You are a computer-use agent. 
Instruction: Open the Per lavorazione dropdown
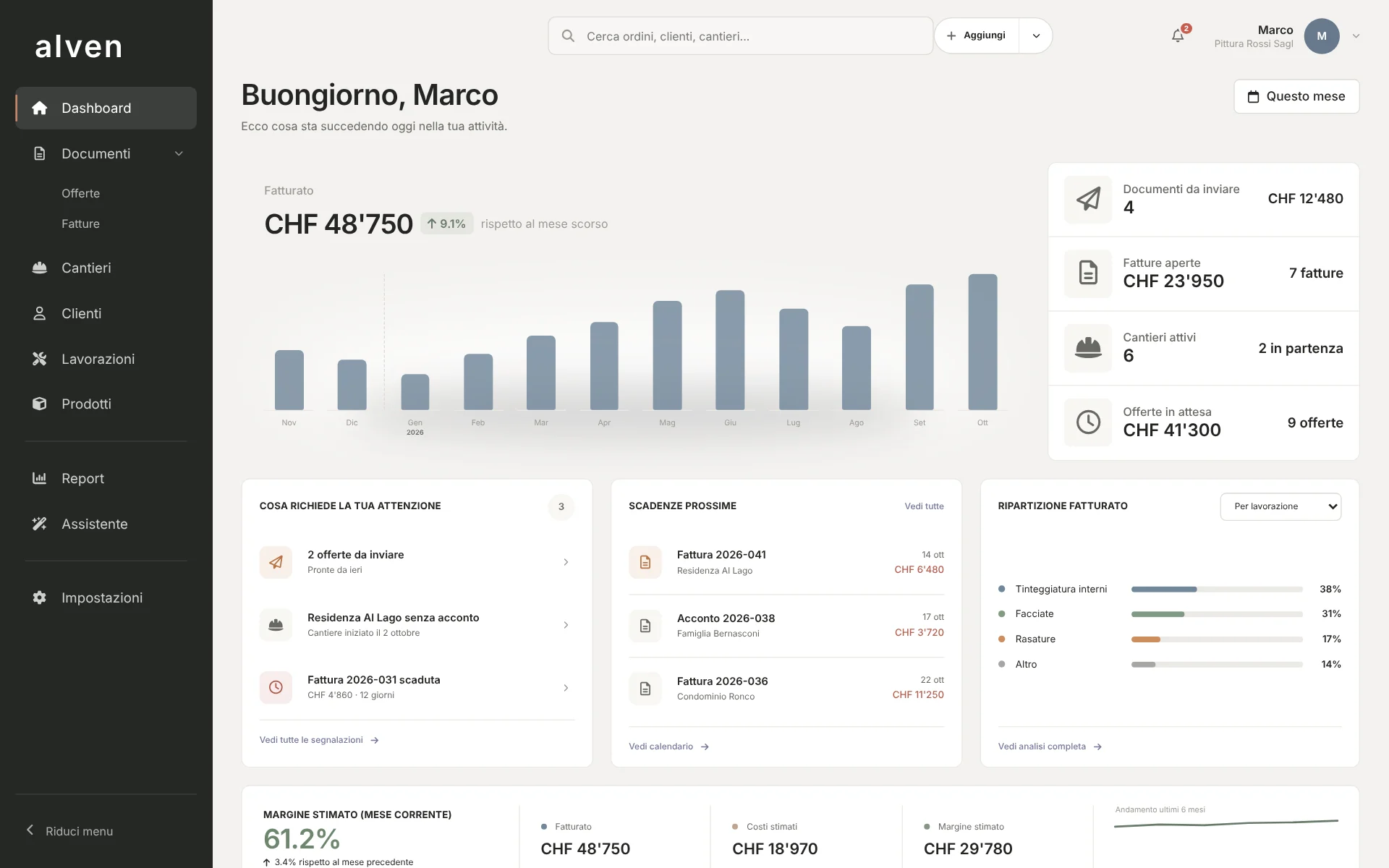click(x=1280, y=506)
